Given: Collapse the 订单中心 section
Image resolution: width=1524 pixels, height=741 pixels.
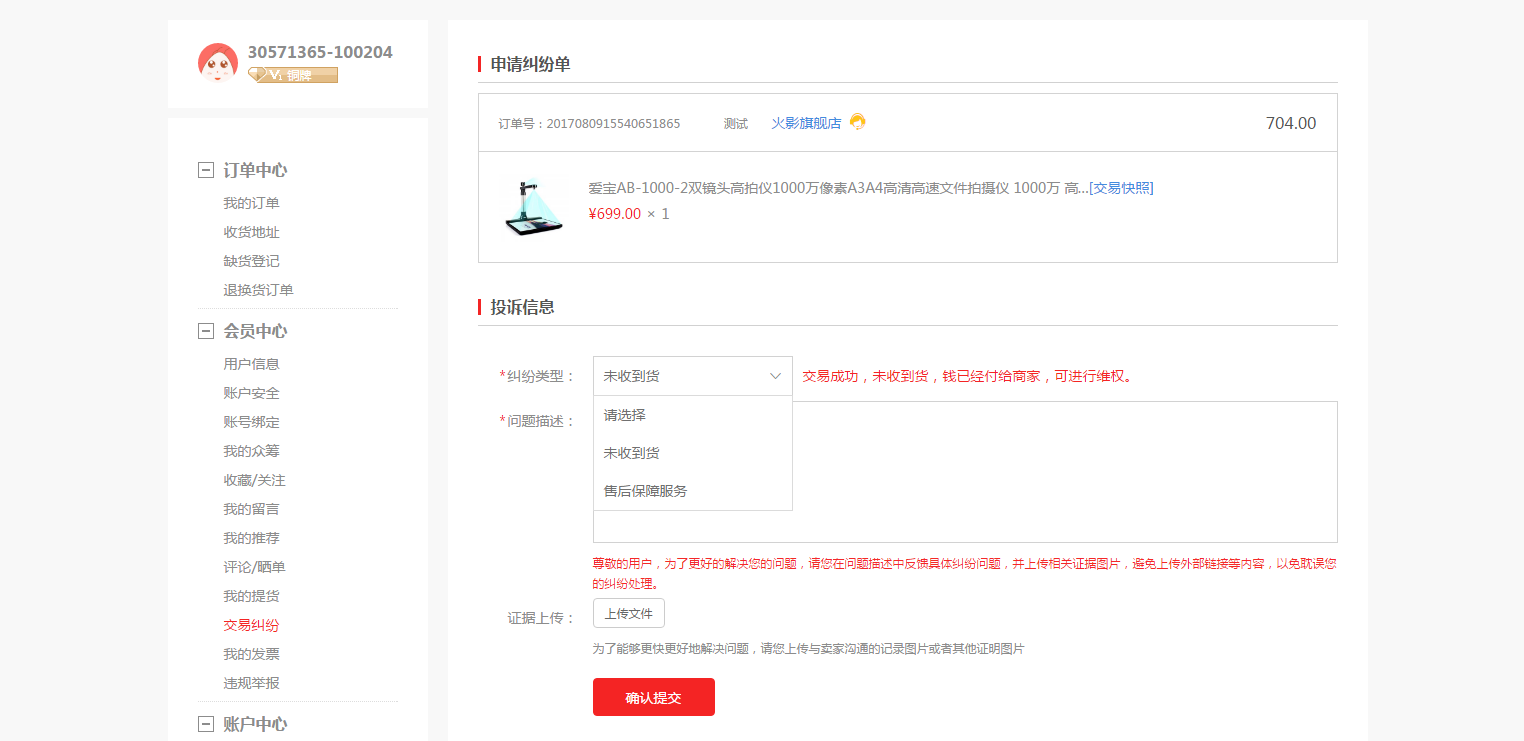Looking at the screenshot, I should pyautogui.click(x=206, y=170).
